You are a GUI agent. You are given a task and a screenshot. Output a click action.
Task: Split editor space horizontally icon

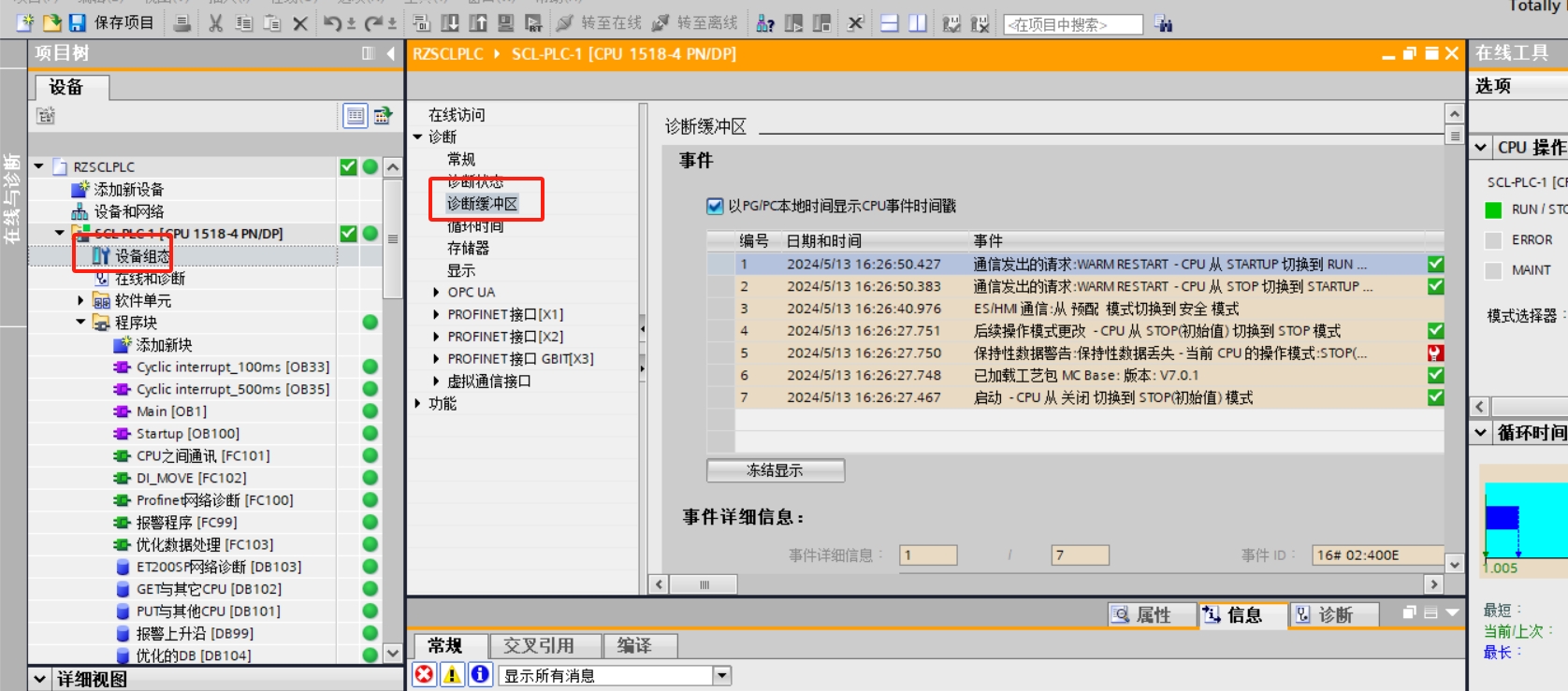click(x=890, y=23)
